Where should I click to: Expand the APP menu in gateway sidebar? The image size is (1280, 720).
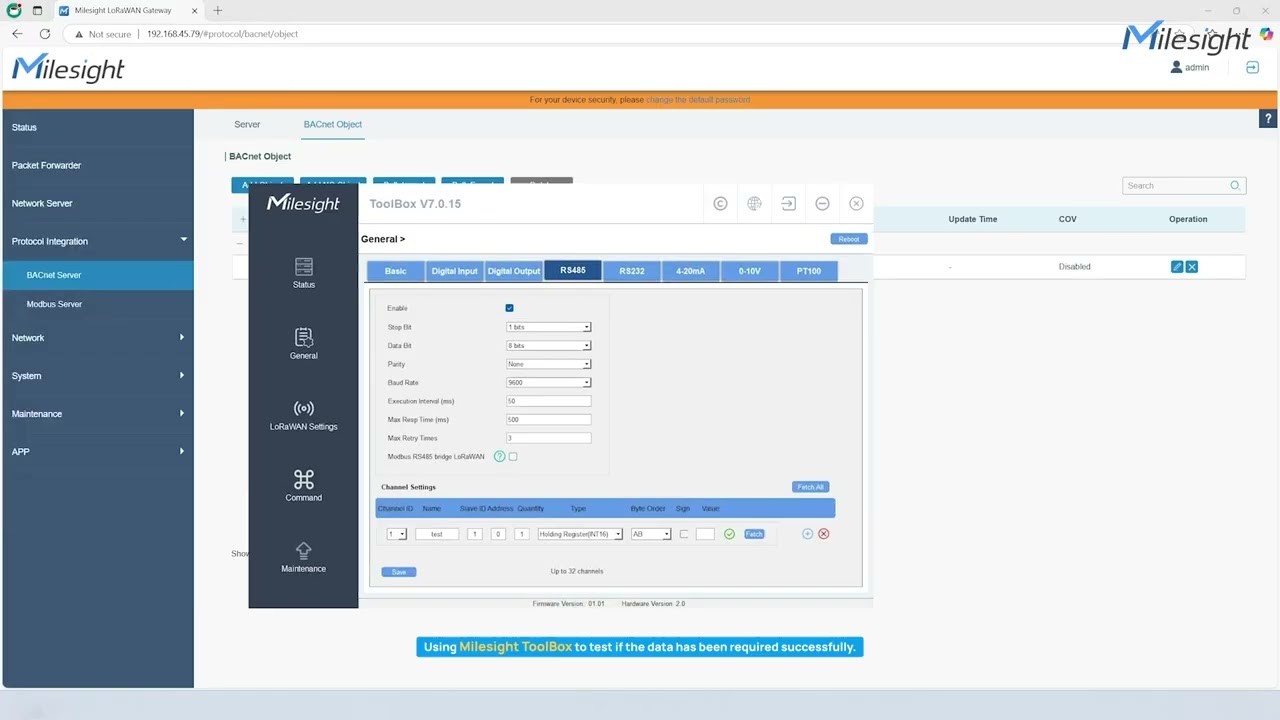point(97,452)
